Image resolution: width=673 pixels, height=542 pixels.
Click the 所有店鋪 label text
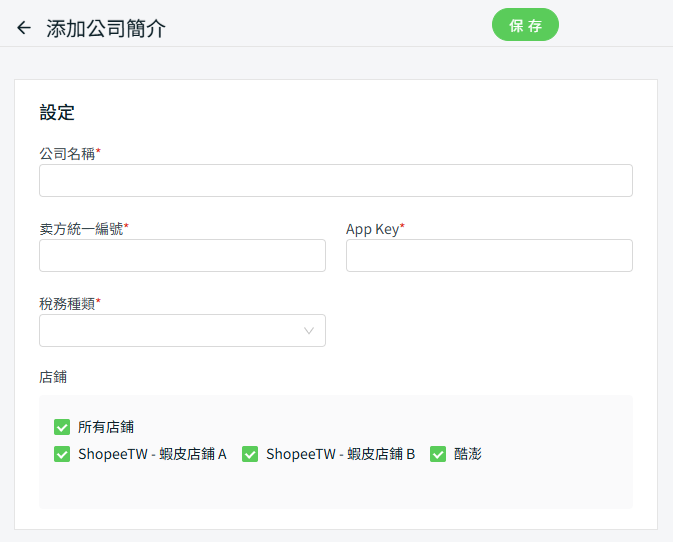(106, 427)
